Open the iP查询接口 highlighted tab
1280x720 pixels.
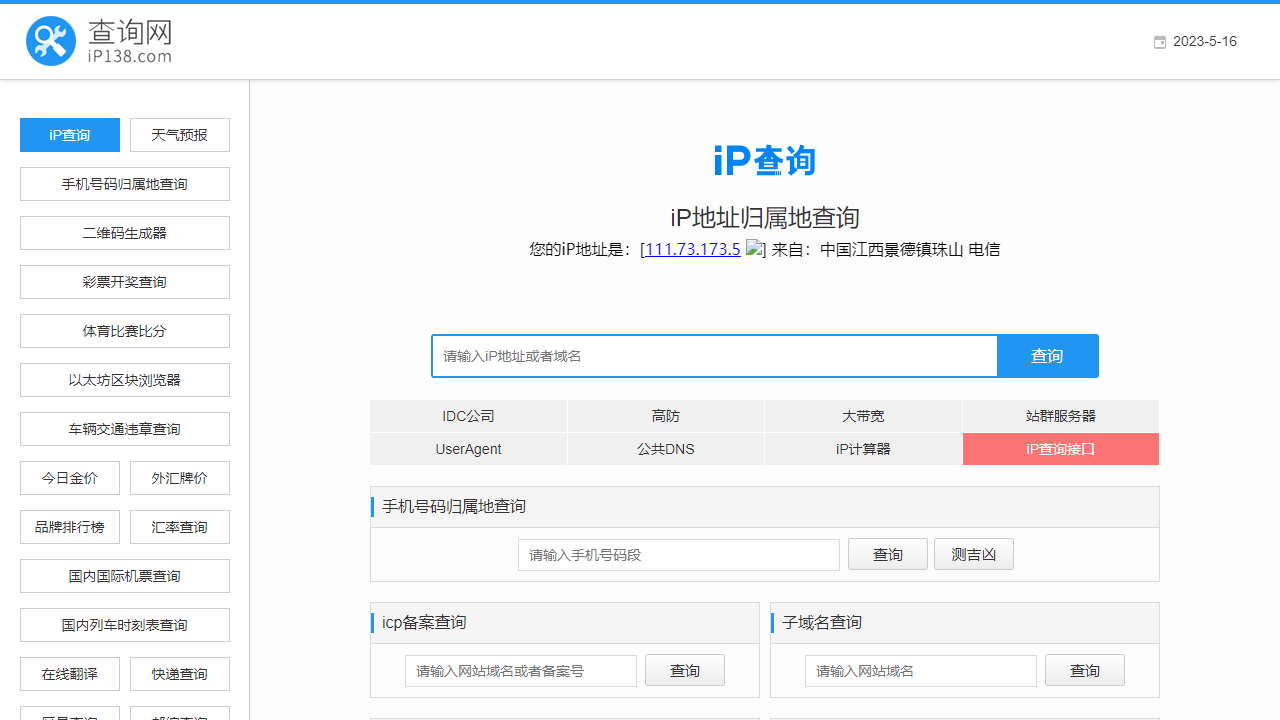(1060, 449)
